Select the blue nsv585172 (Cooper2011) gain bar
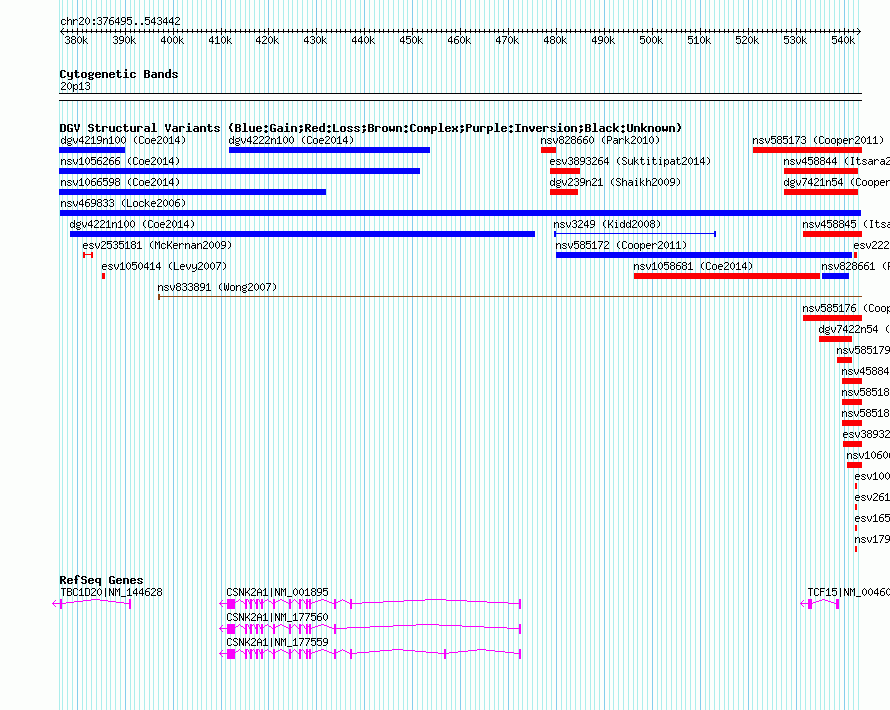The height and width of the screenshot is (710, 890). [704, 255]
